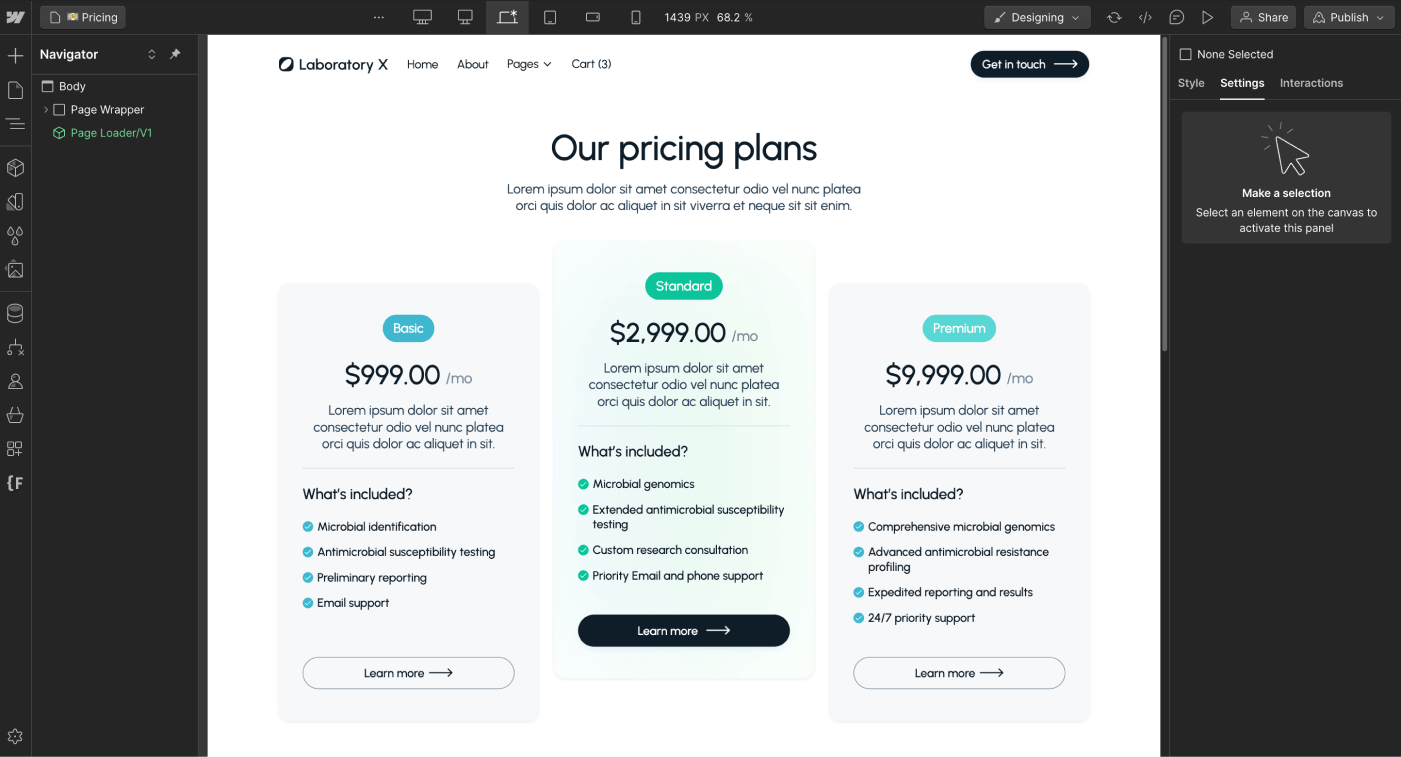Switch to the Style tab
The image size is (1401, 757).
(x=1190, y=83)
